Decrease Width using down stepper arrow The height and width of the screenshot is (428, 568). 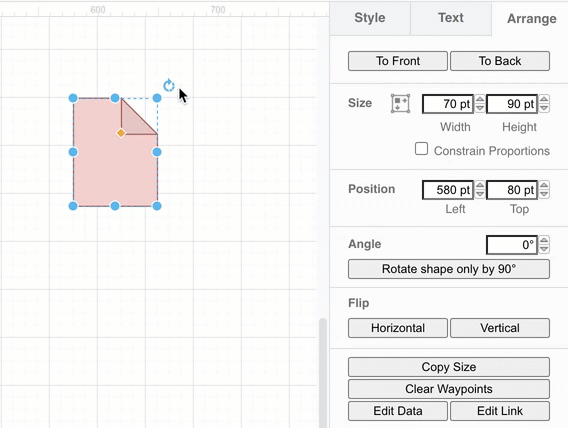(x=480, y=108)
